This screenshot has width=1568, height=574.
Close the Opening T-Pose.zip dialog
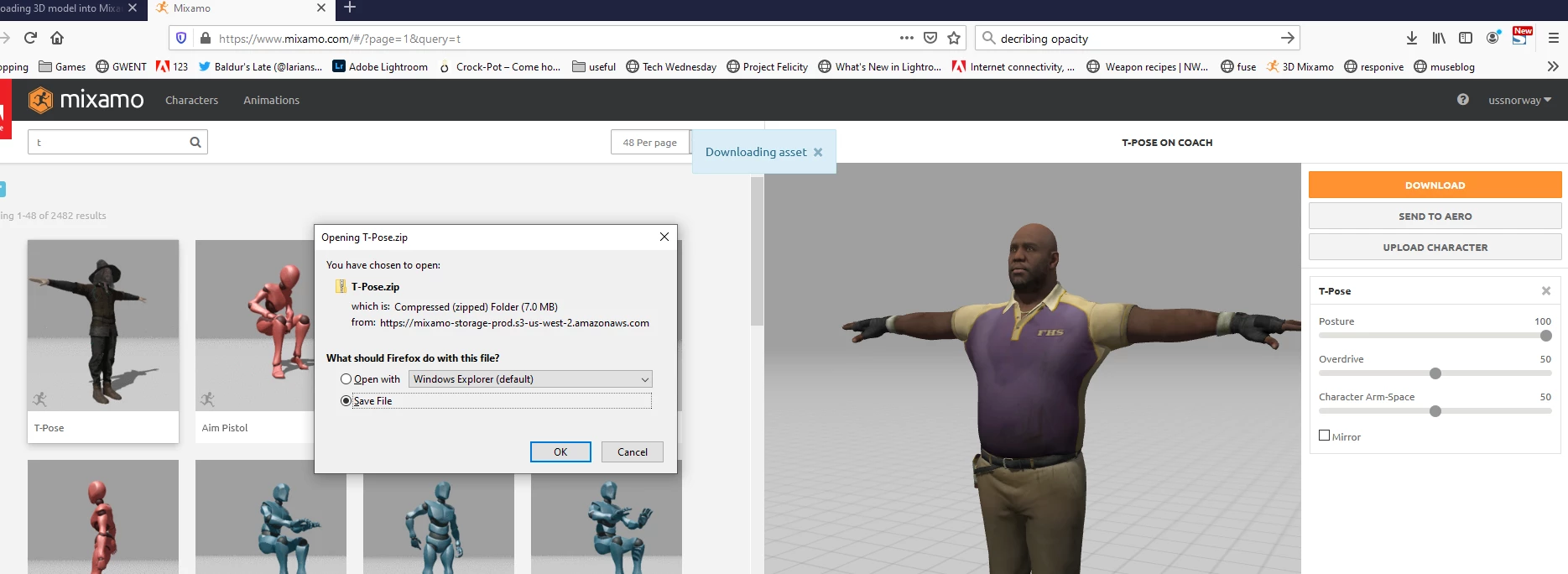pos(664,237)
